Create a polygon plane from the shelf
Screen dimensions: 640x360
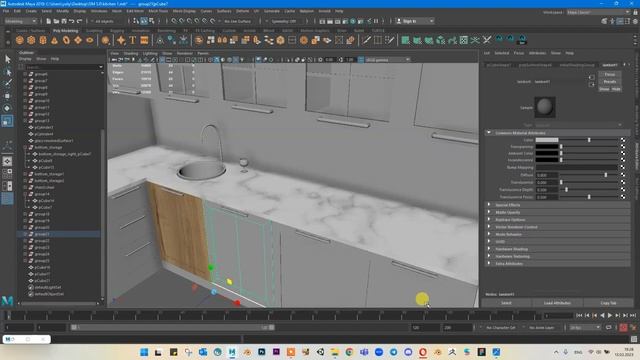(x=78, y=40)
